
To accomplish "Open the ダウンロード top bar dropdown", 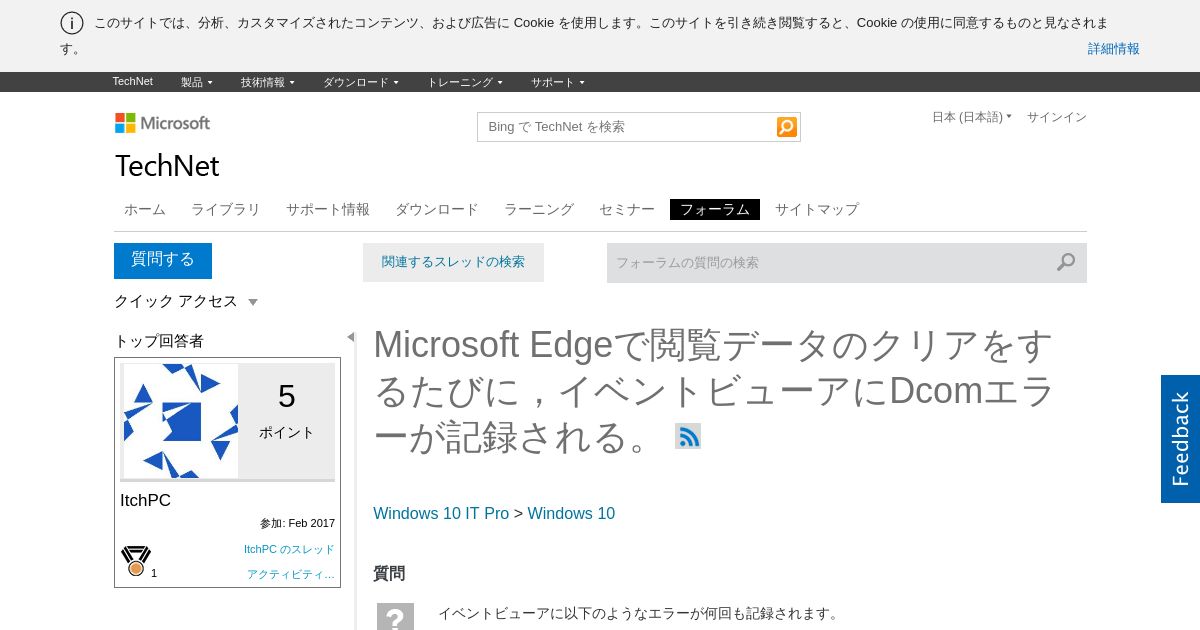I will tap(360, 82).
